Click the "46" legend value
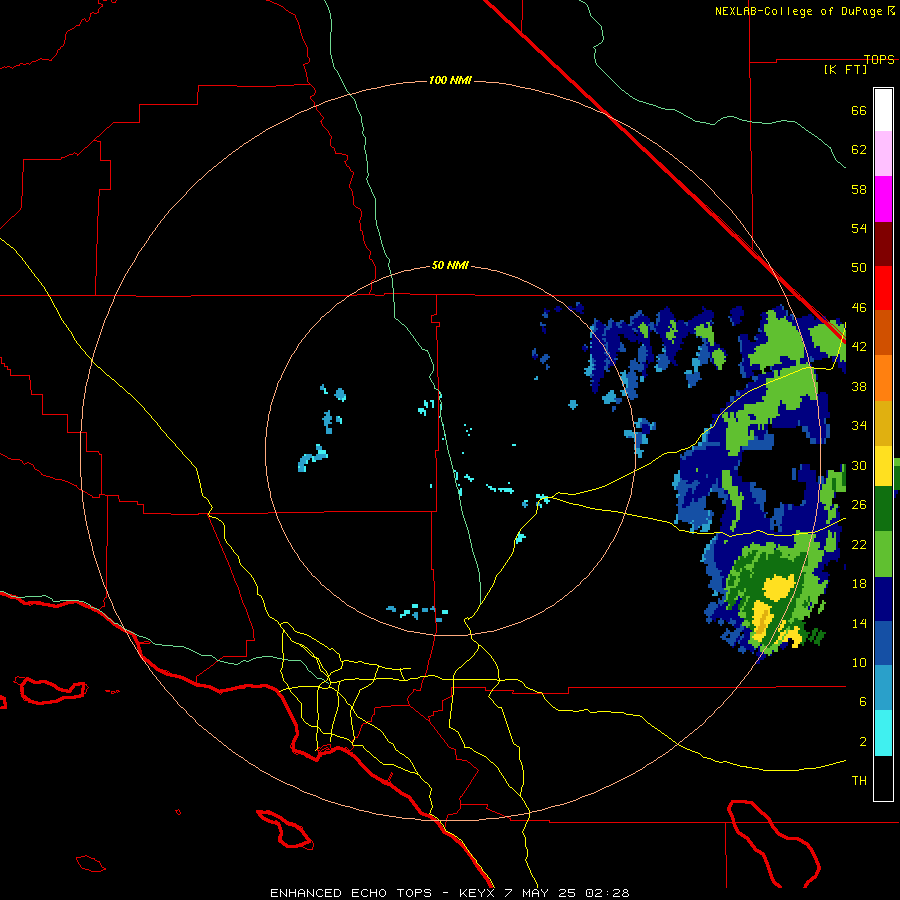The image size is (900, 900). pyautogui.click(x=859, y=307)
